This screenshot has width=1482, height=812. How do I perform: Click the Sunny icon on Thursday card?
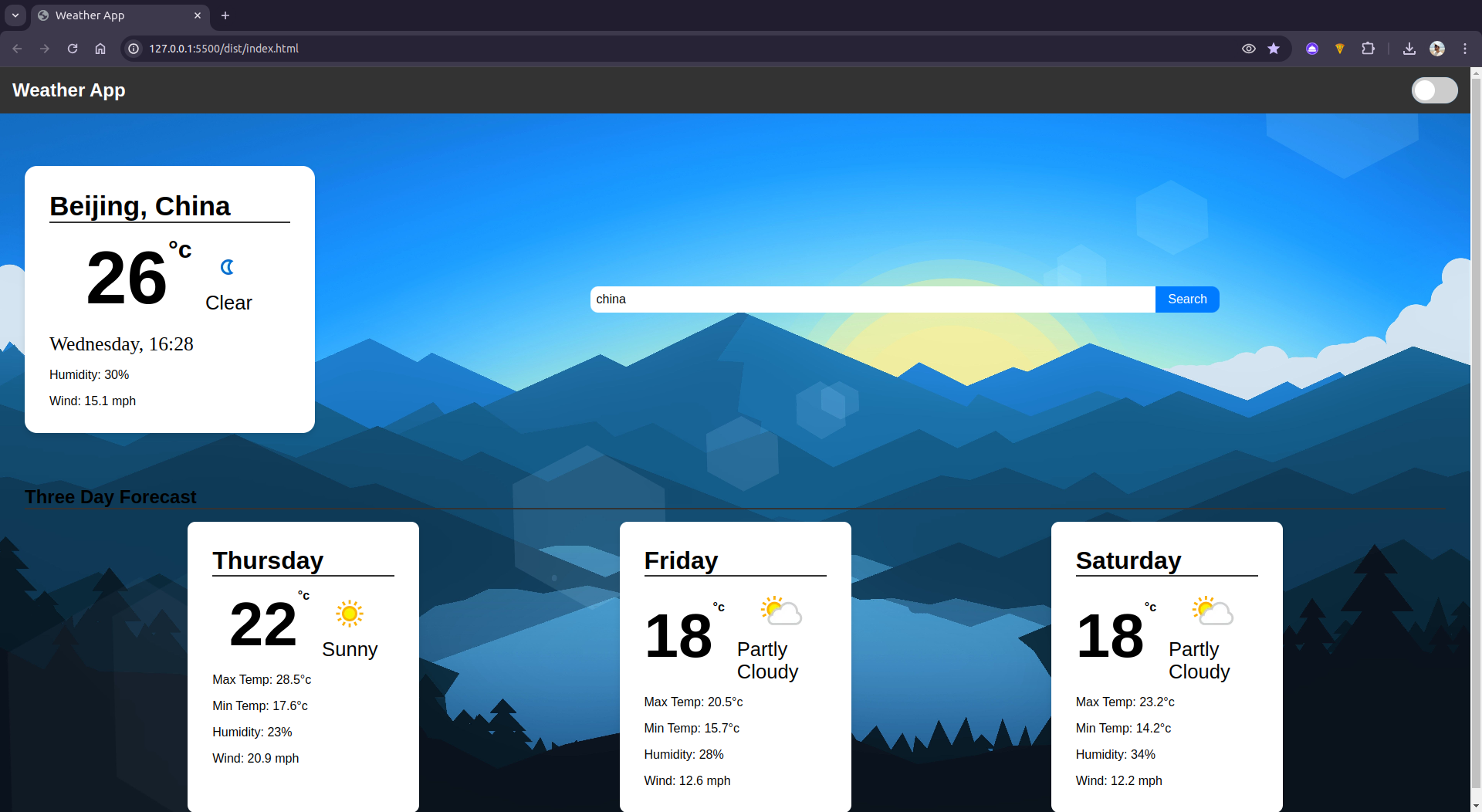pos(349,614)
